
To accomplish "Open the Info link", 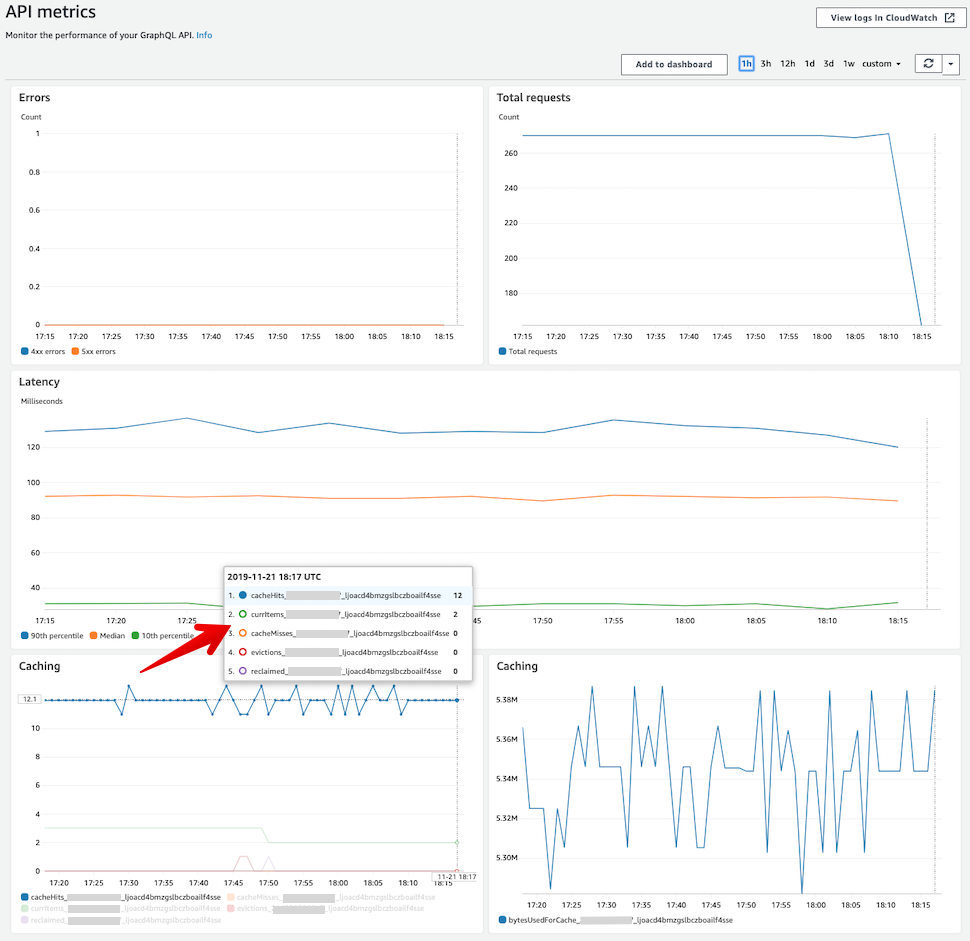I will (204, 35).
